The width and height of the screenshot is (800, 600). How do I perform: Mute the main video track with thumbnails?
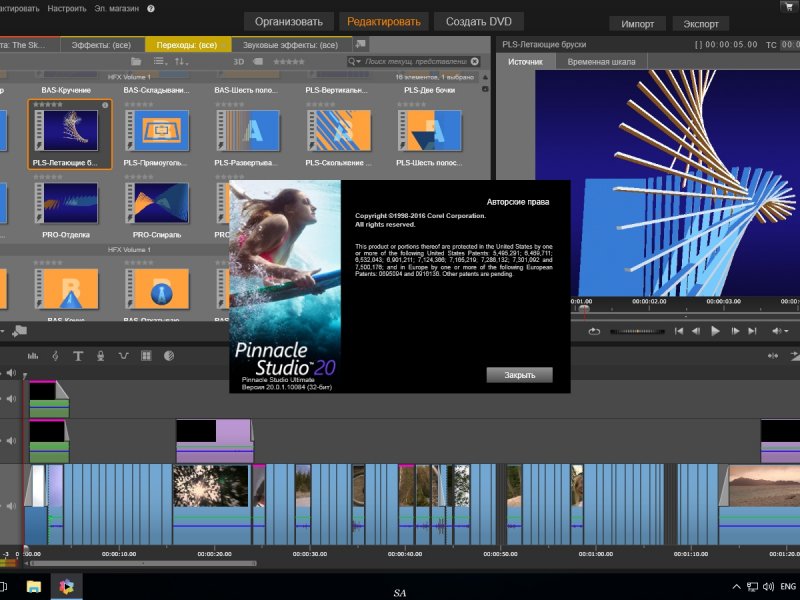tap(11, 506)
